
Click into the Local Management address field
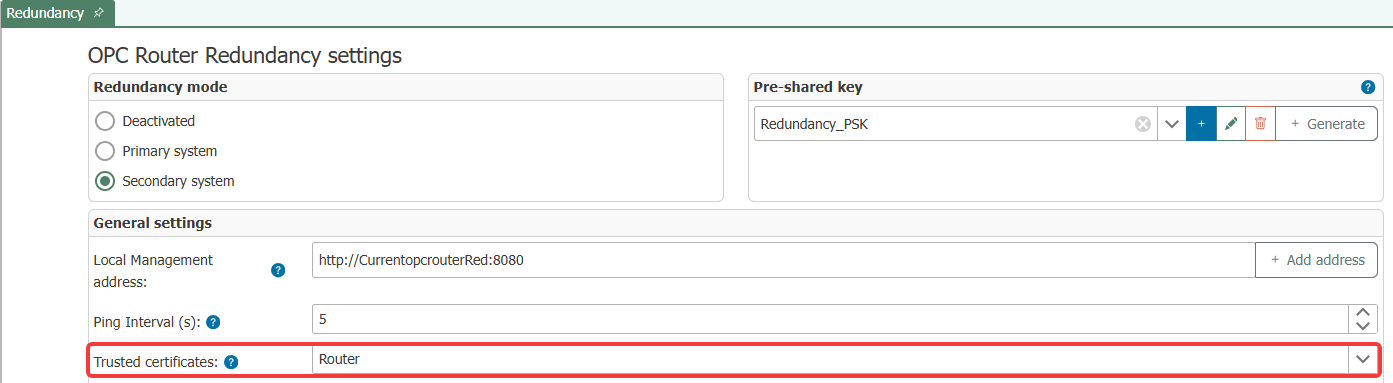pyautogui.click(x=783, y=260)
